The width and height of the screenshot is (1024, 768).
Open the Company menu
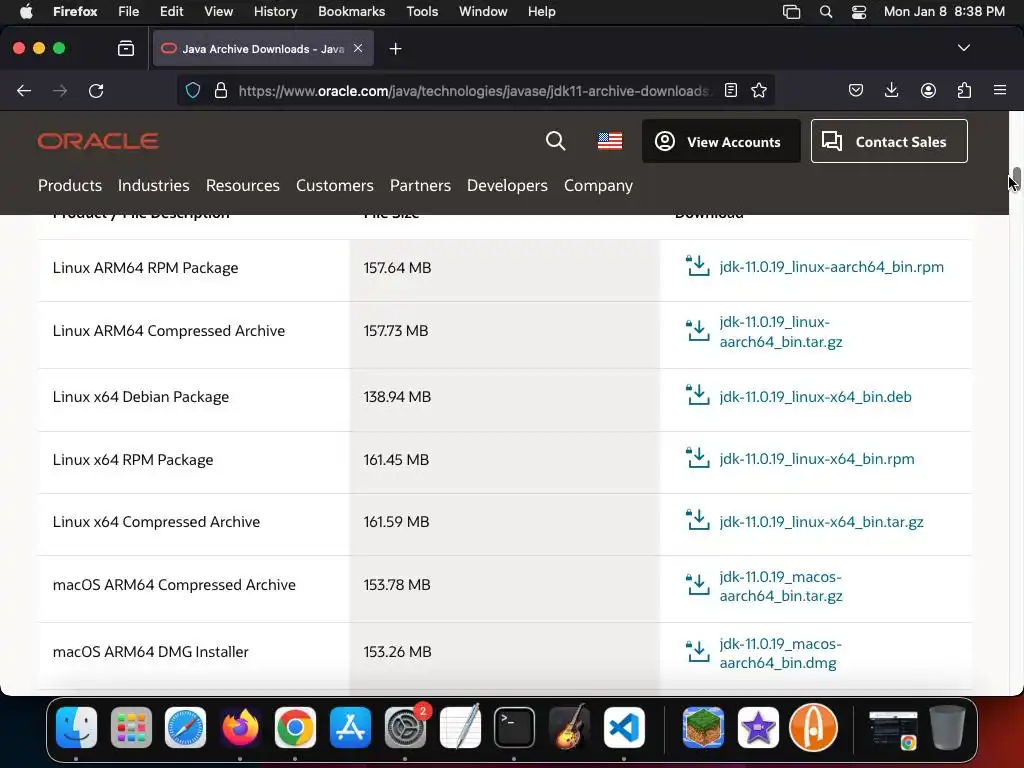(598, 185)
